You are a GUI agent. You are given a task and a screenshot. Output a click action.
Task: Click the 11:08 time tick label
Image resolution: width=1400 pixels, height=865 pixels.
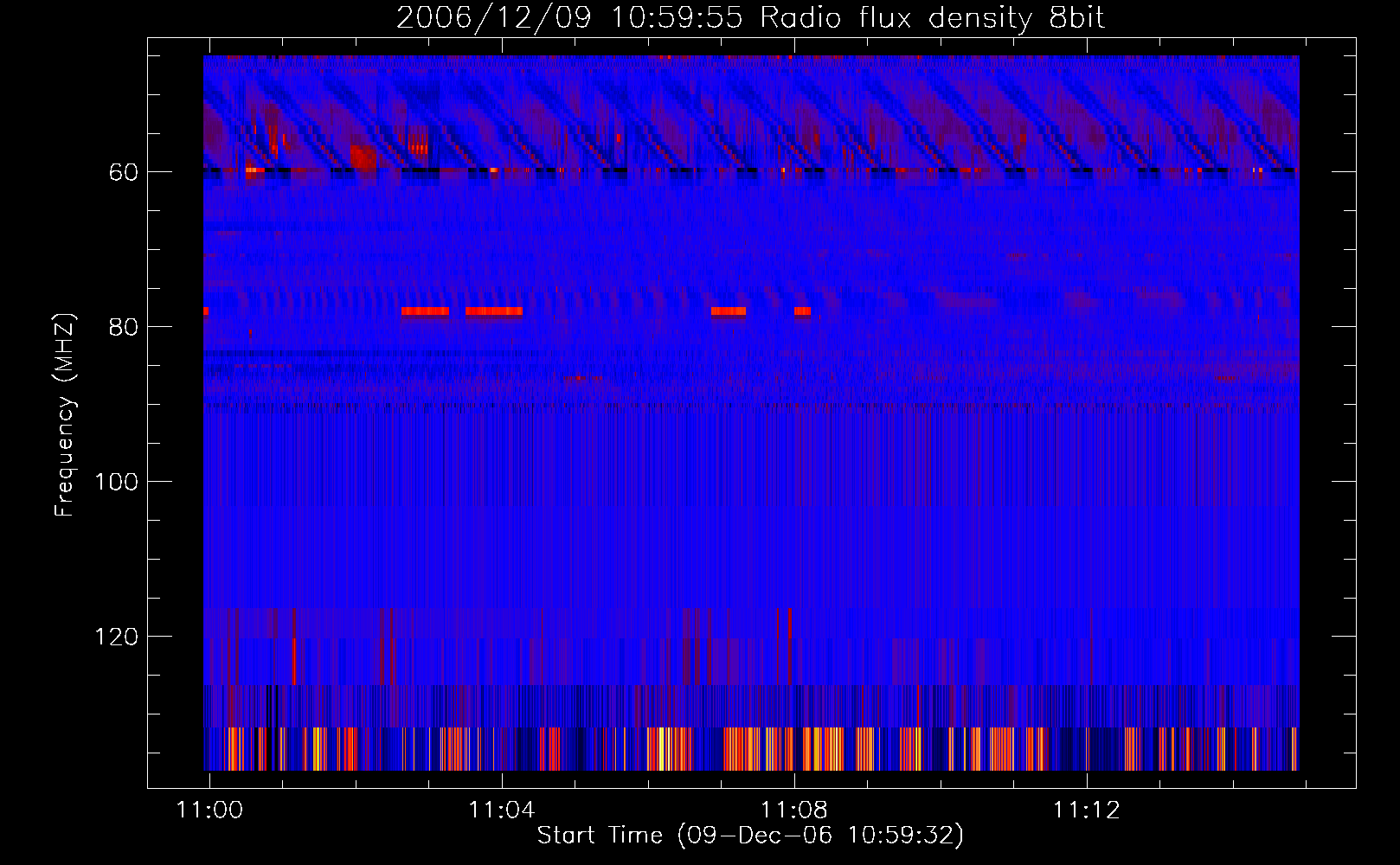[x=794, y=810]
